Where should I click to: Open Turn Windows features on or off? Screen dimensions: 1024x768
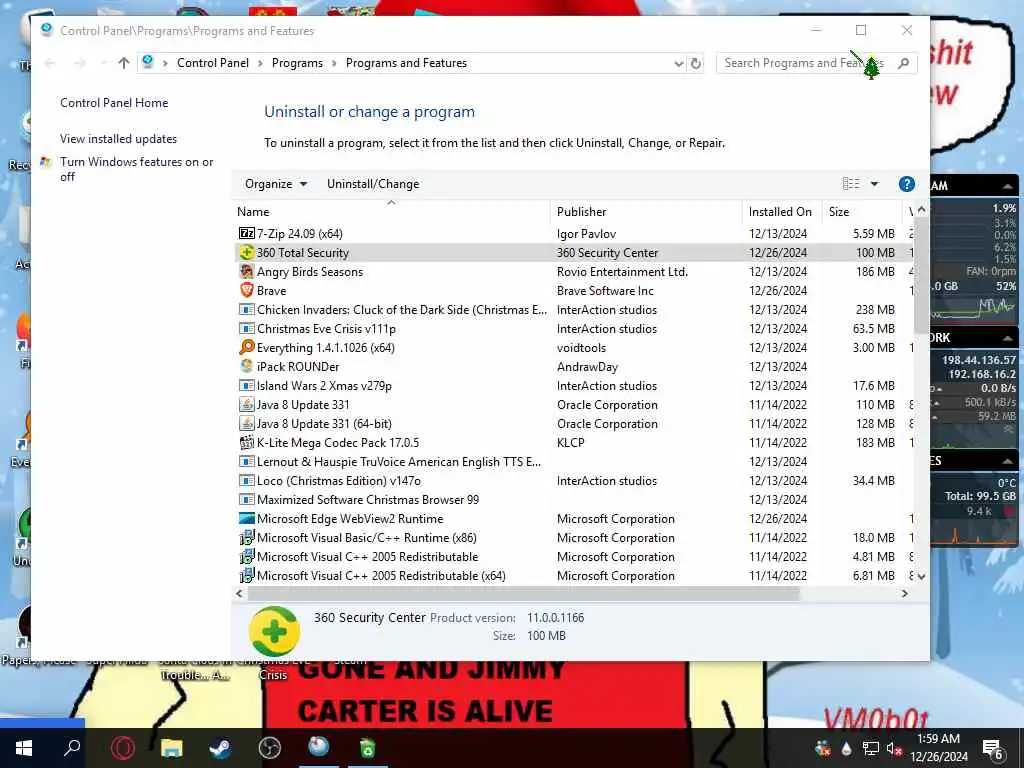pyautogui.click(x=136, y=169)
